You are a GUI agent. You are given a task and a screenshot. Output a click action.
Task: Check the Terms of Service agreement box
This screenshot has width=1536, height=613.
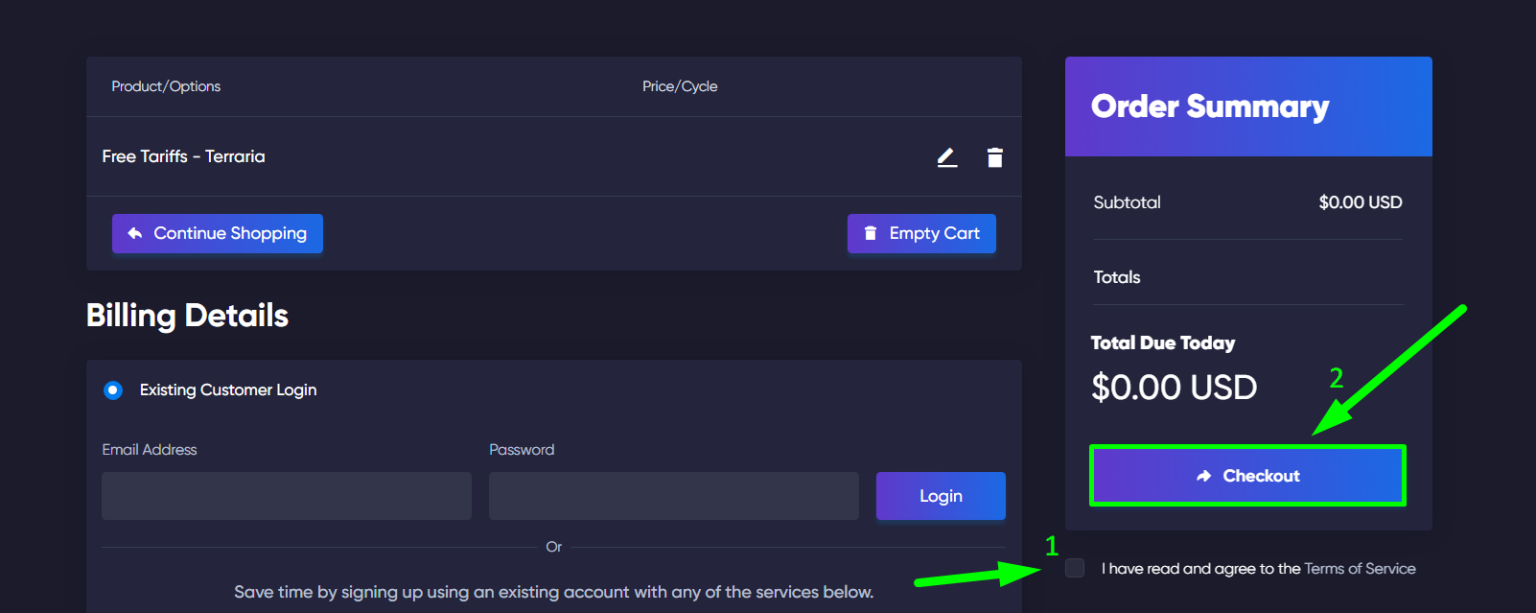tap(1075, 569)
